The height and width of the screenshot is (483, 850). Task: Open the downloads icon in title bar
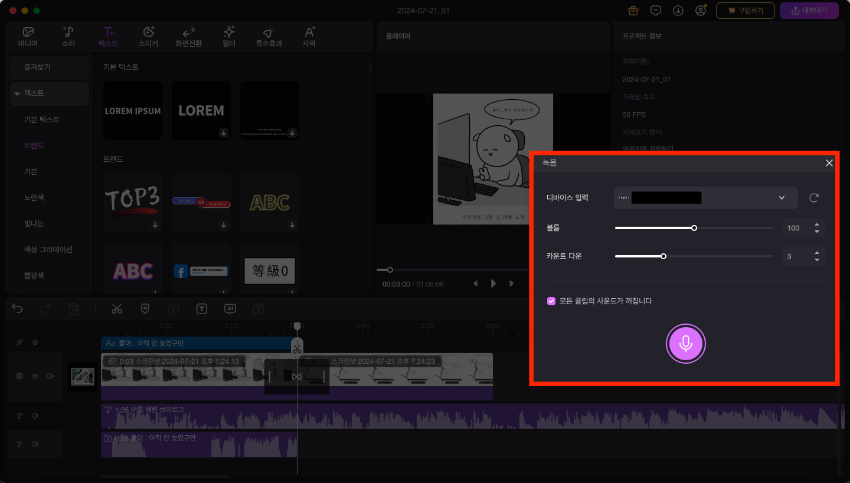point(678,11)
